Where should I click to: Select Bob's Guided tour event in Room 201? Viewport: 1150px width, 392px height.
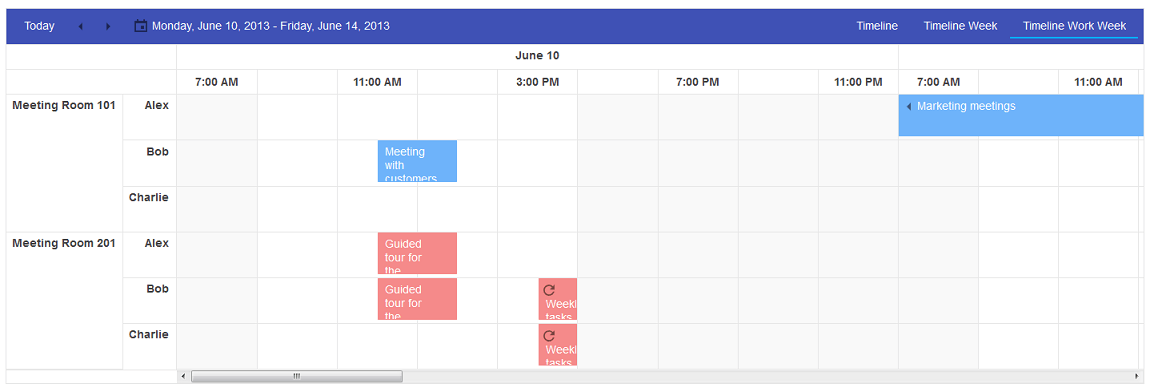(417, 299)
